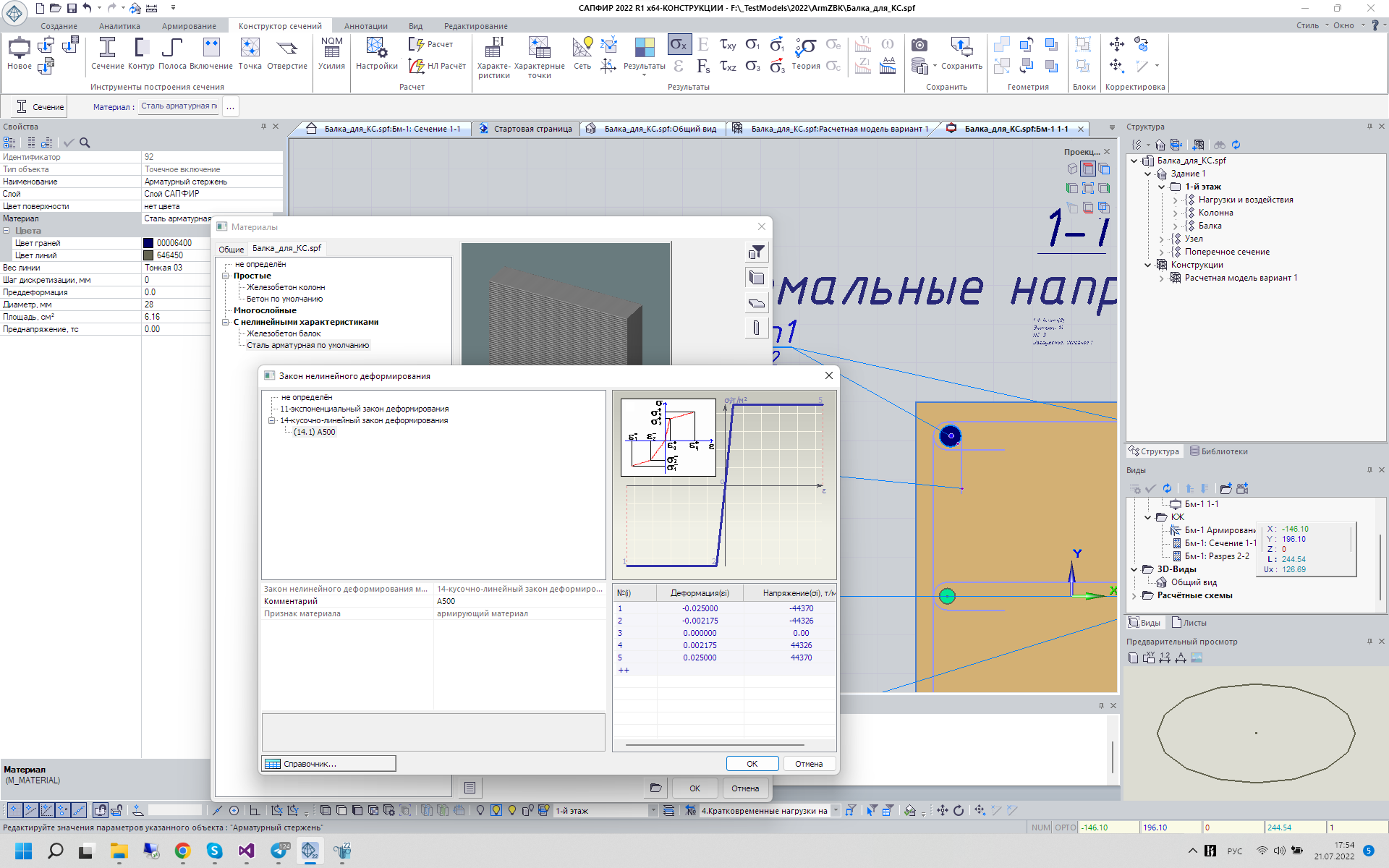The height and width of the screenshot is (868, 1389).
Task: Open Chrome from the Windows taskbar
Action: [182, 851]
